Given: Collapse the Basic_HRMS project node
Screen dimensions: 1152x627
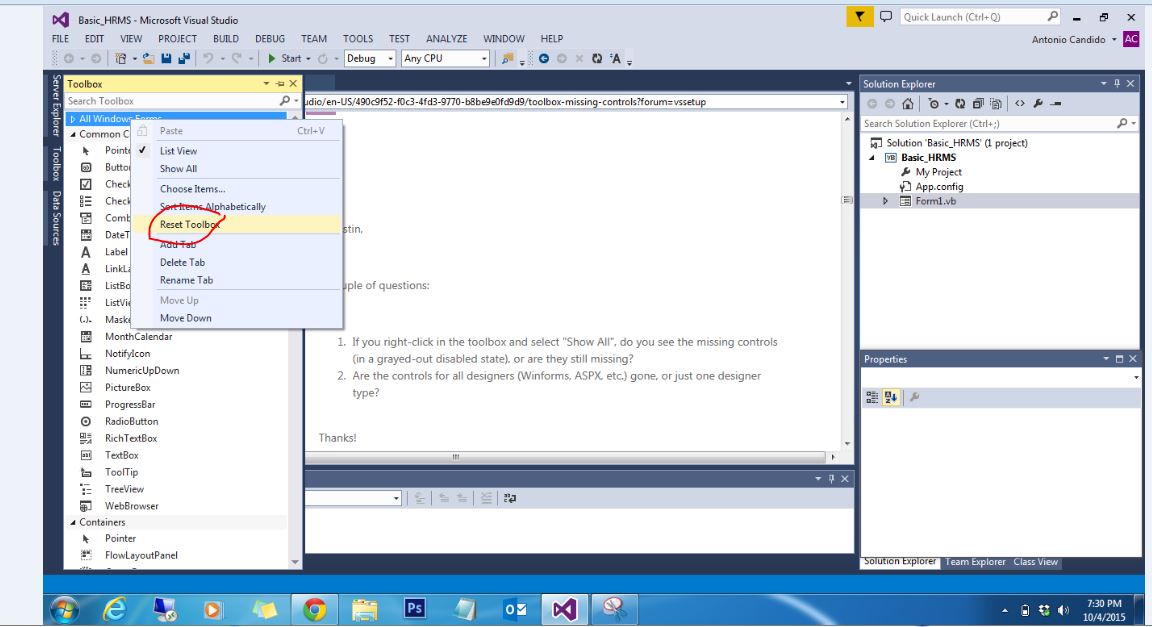Looking at the screenshot, I should point(873,157).
